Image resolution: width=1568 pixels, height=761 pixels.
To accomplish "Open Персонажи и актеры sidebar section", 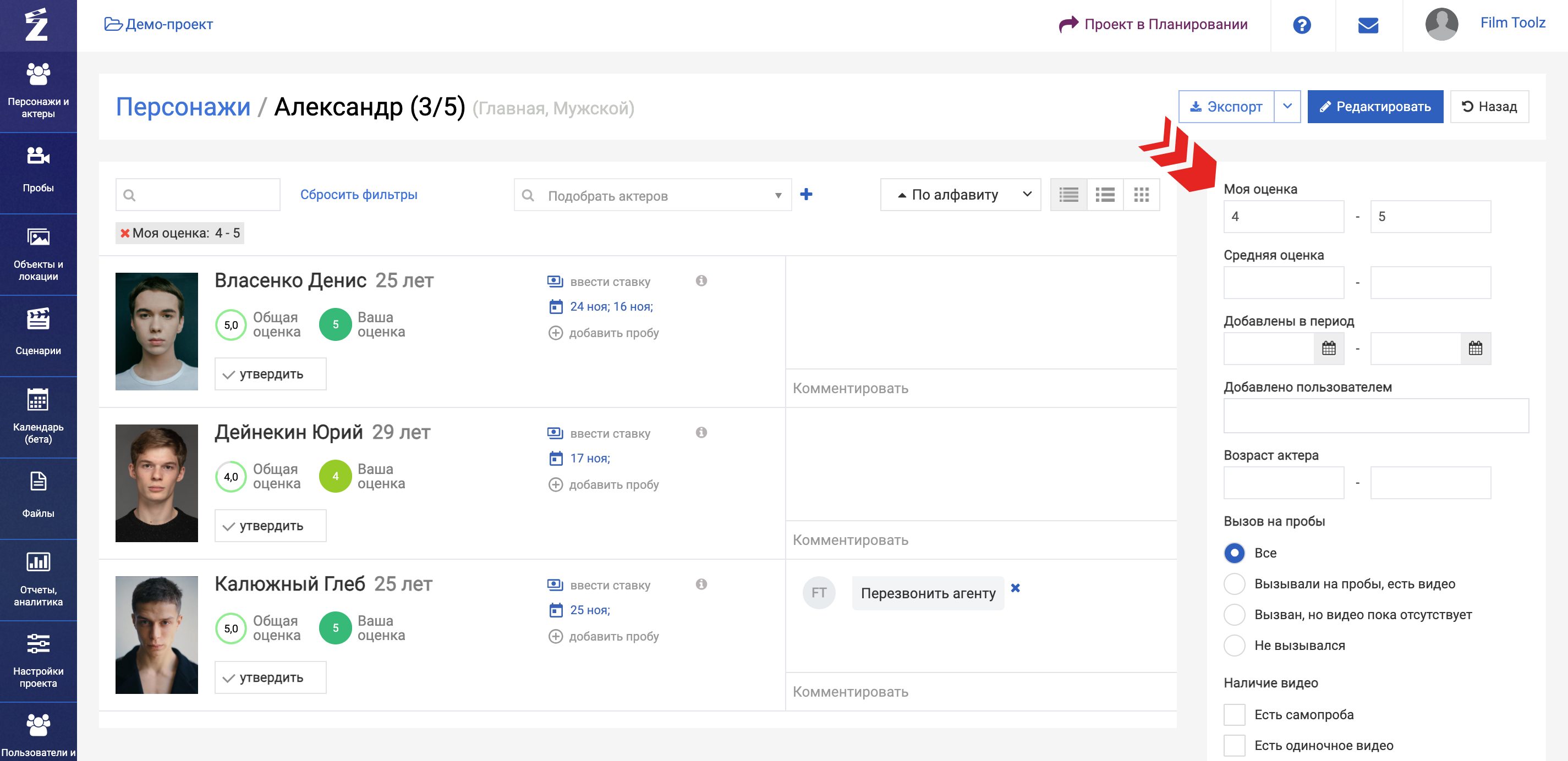I will pos(39,91).
